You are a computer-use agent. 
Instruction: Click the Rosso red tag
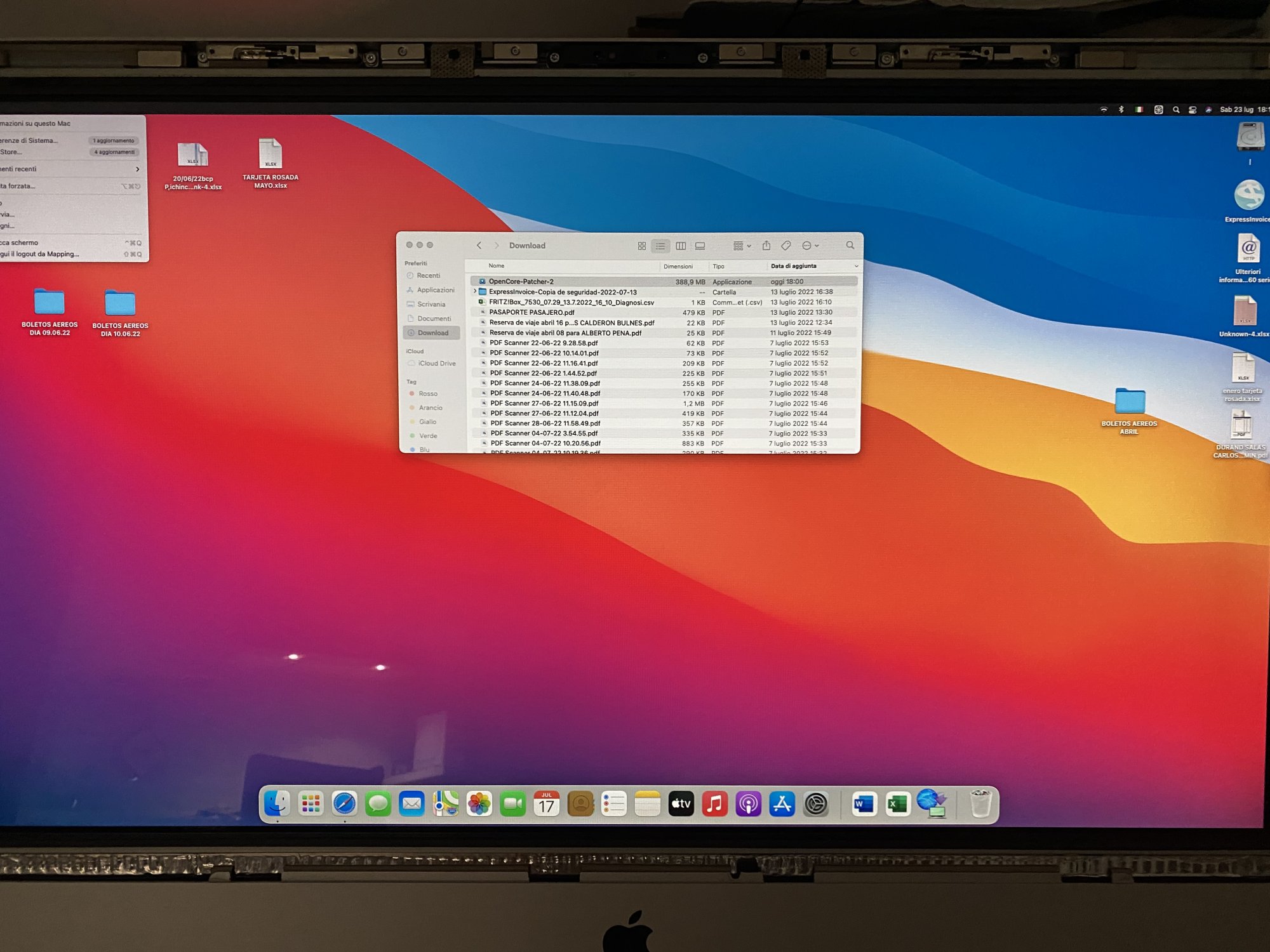427,393
